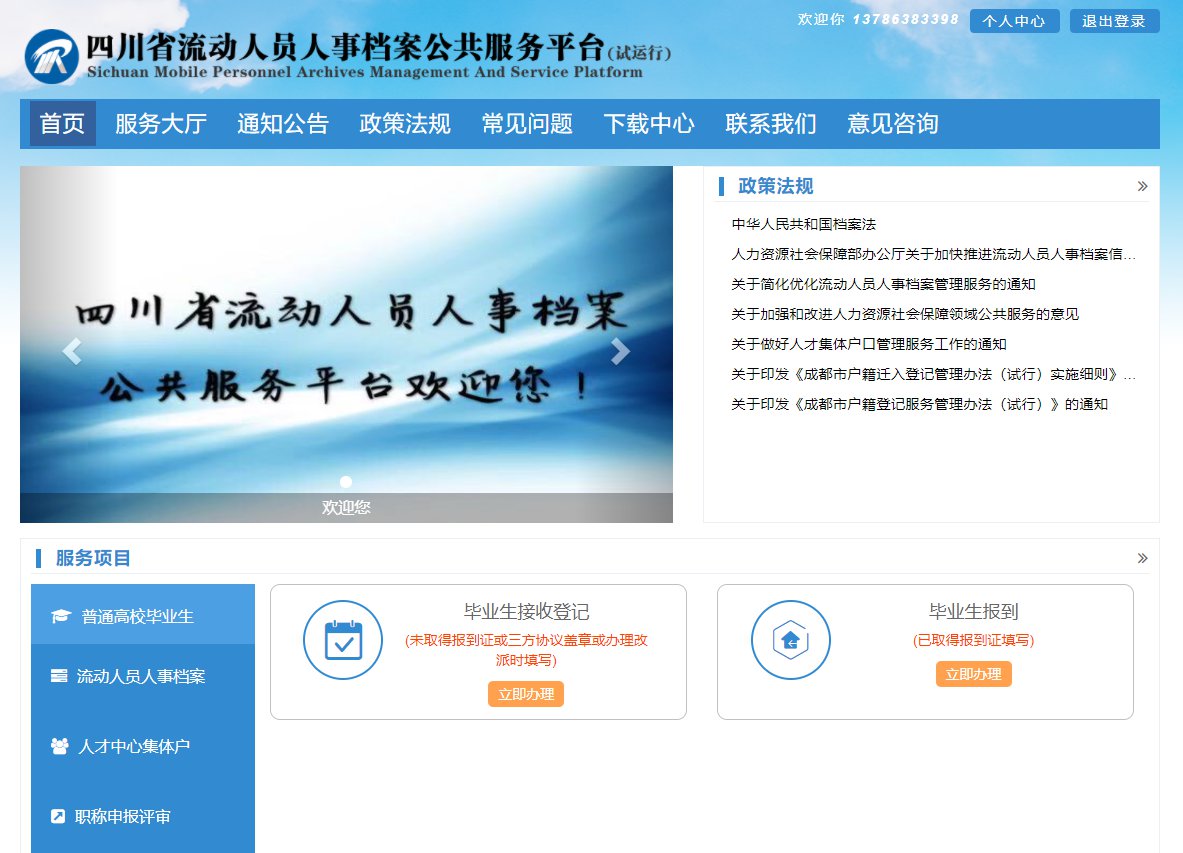The height and width of the screenshot is (853, 1183).
Task: Expand 服务项目 section with double chevron
Action: pyautogui.click(x=1142, y=558)
